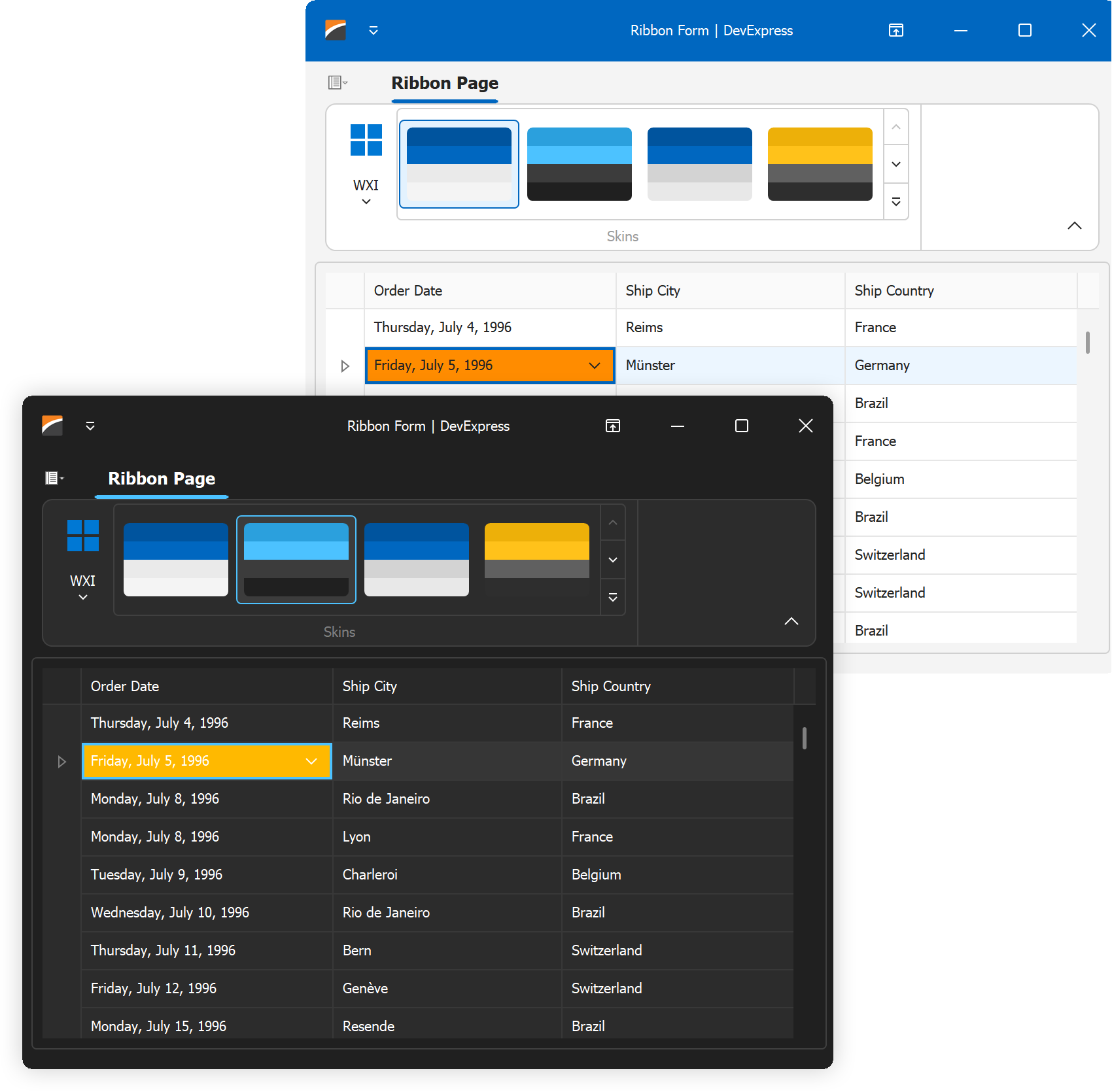This screenshot has width=1112, height=1092.
Task: Expand the full skin gallery in dark ribbon
Action: click(x=613, y=597)
